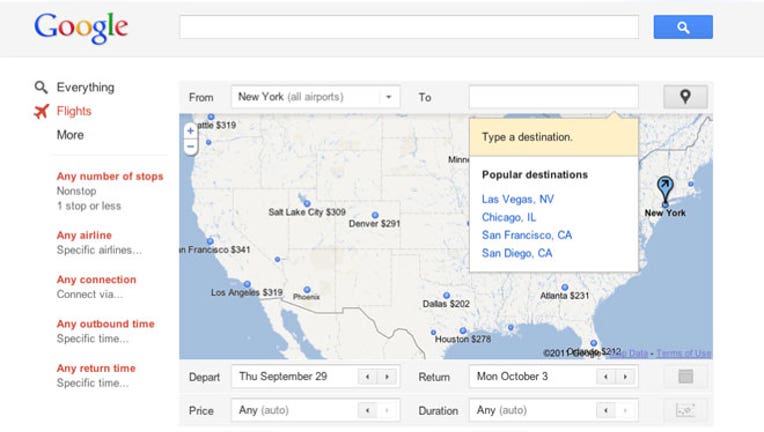Click the New York origin marker pin
The height and width of the screenshot is (432, 764).
pyautogui.click(x=665, y=189)
